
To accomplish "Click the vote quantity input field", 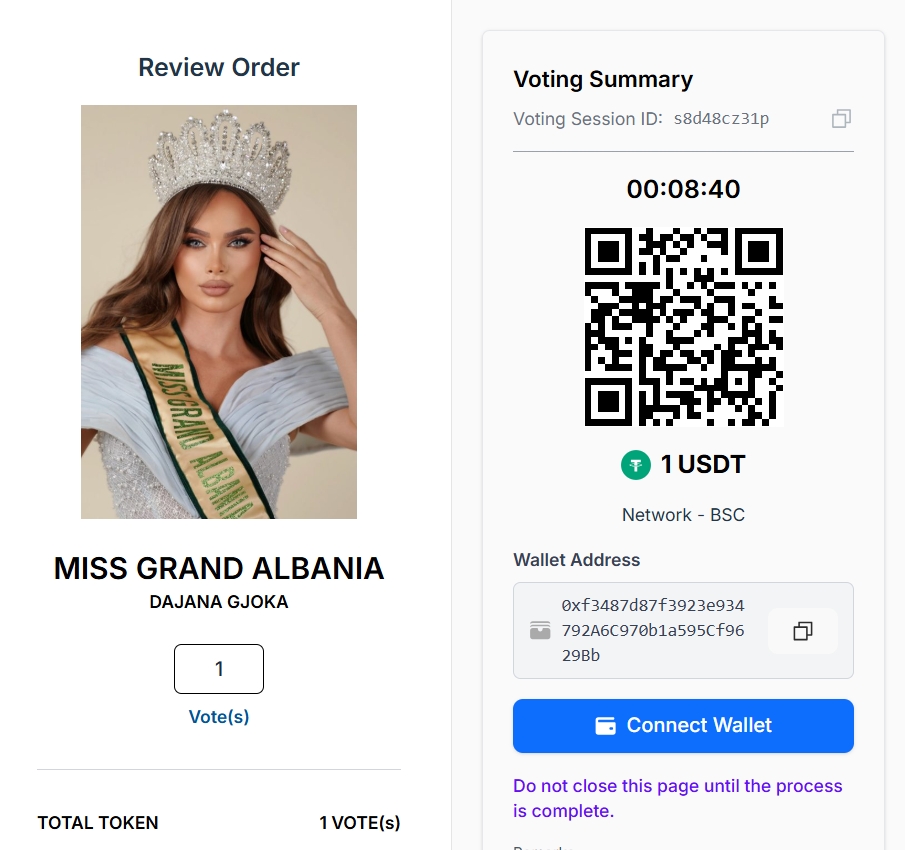I will pyautogui.click(x=219, y=669).
